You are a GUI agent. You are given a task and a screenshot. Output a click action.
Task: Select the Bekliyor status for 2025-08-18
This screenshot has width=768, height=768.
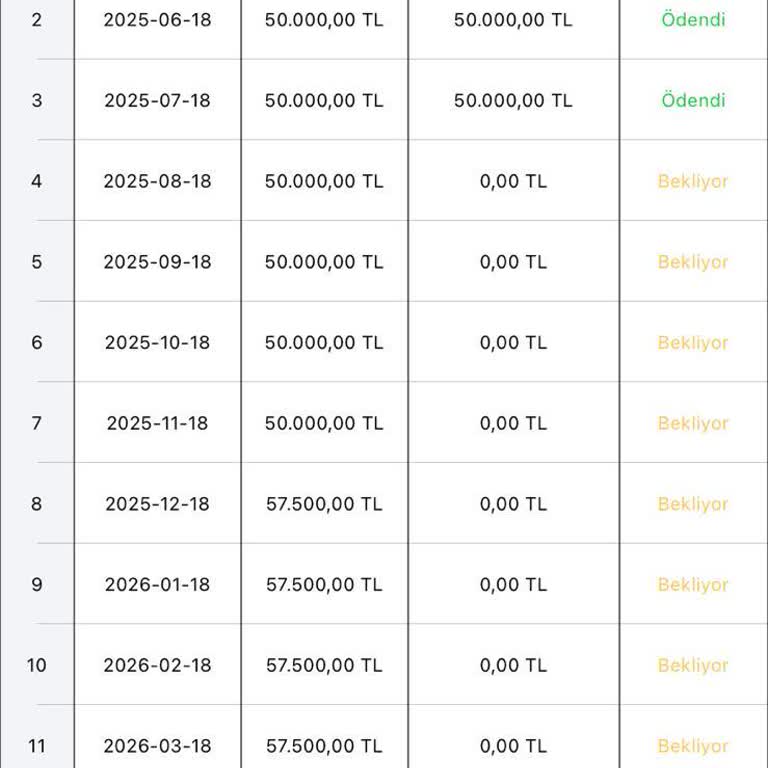[x=693, y=182]
